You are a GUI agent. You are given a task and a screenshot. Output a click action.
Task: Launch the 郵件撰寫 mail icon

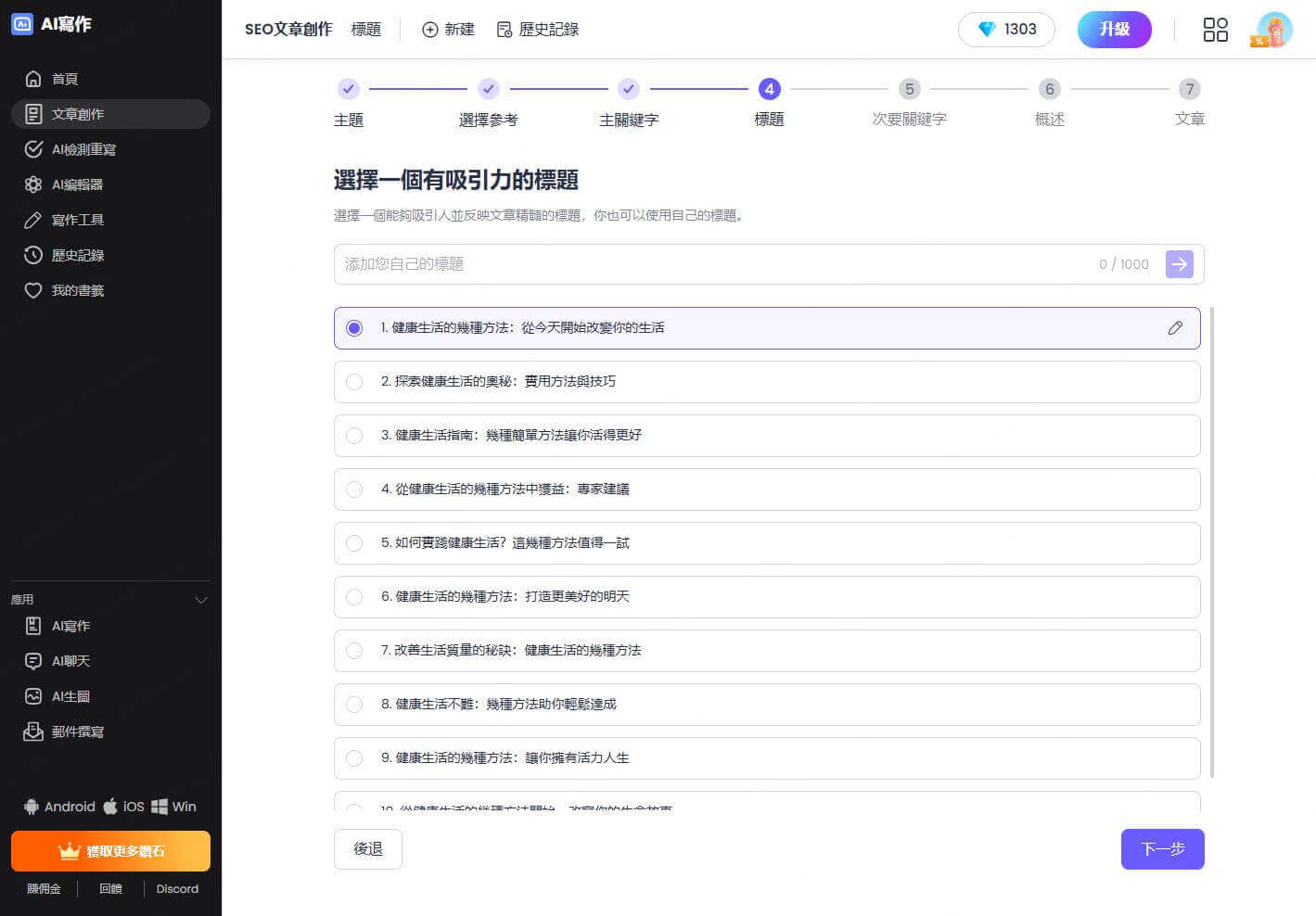(x=33, y=732)
